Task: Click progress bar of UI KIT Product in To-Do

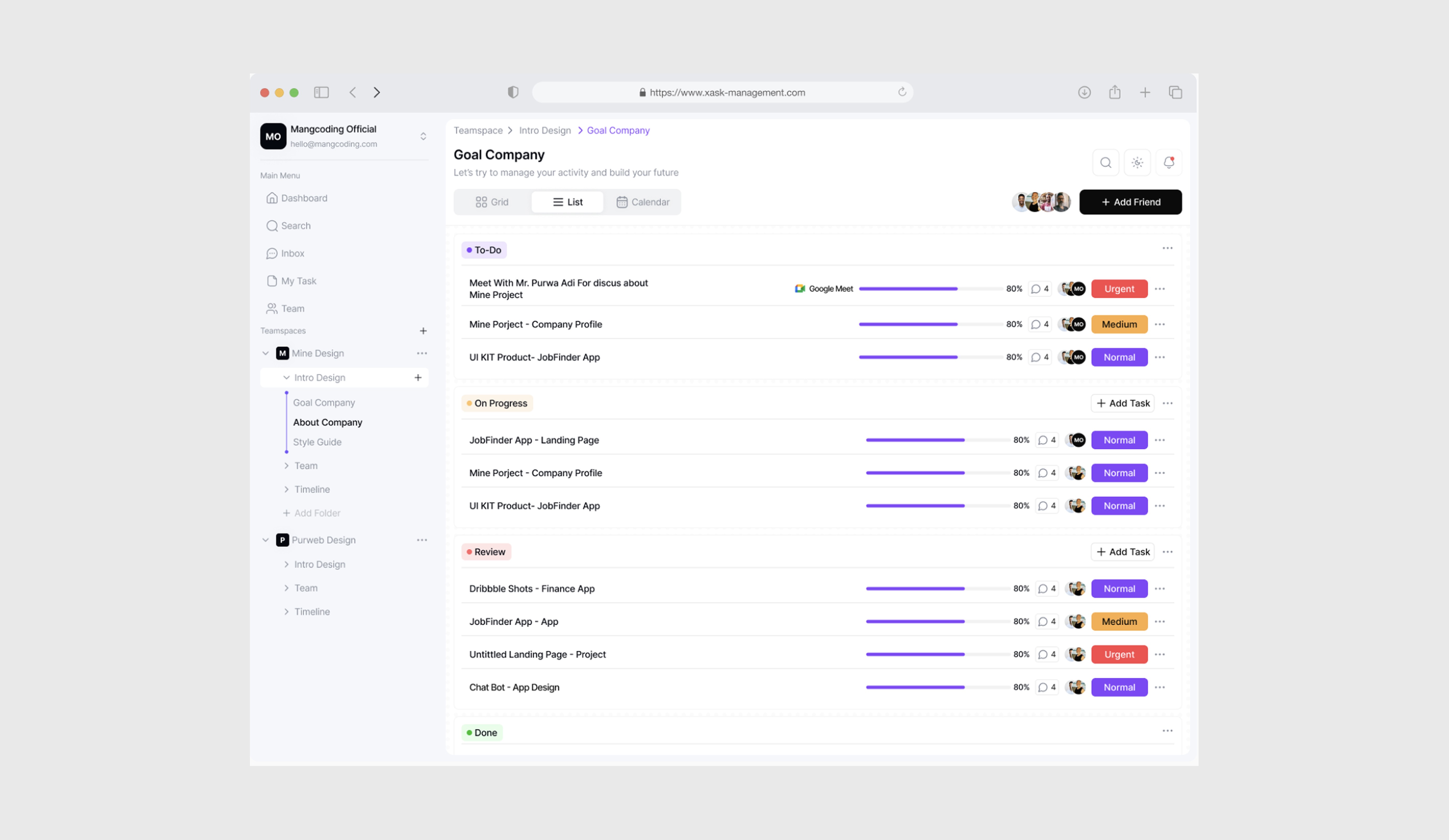Action: pos(930,358)
